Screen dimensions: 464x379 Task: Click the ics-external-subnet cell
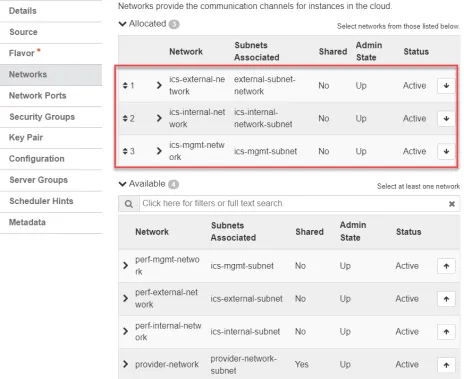click(246, 299)
